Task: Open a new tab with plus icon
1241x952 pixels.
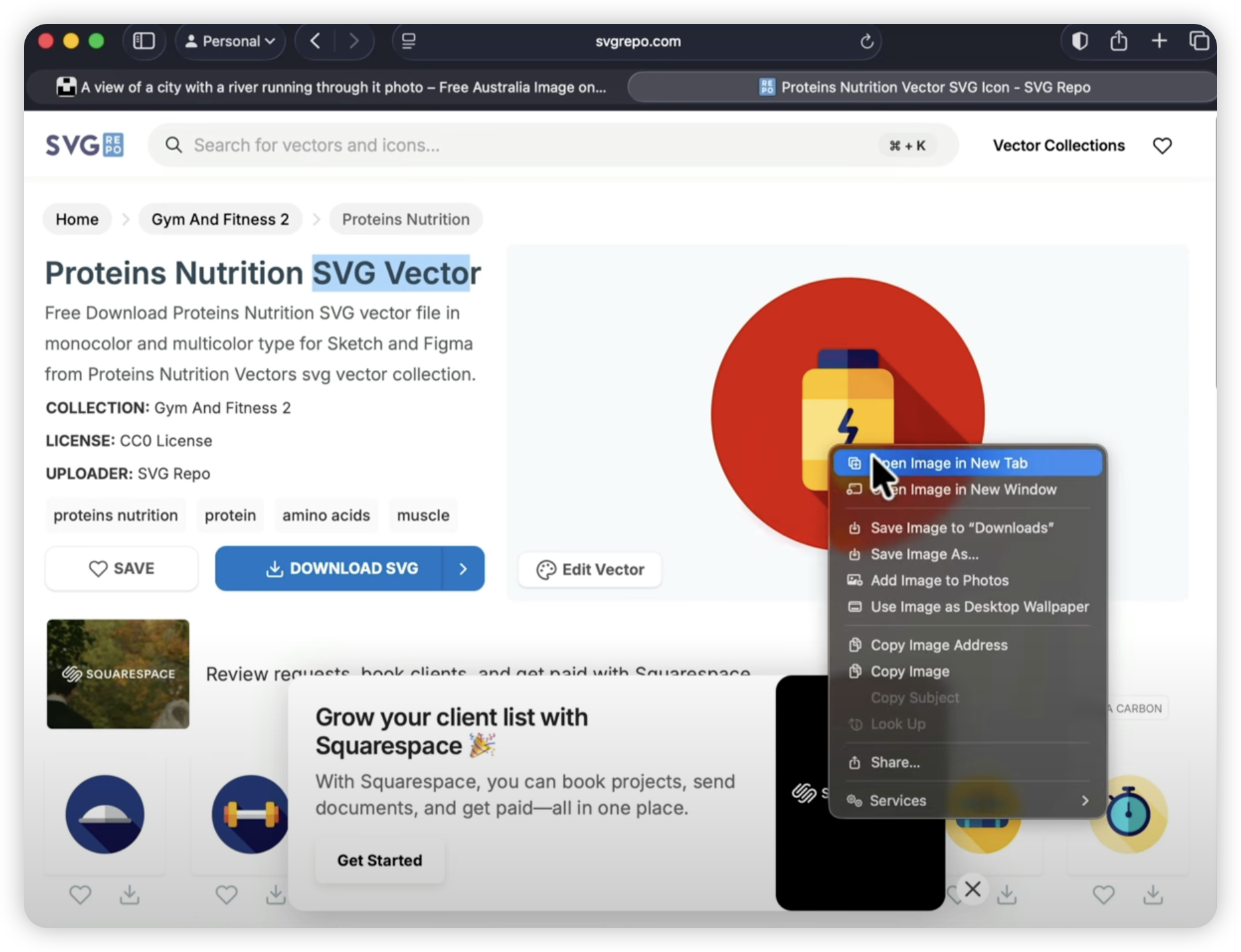Action: (x=1159, y=41)
